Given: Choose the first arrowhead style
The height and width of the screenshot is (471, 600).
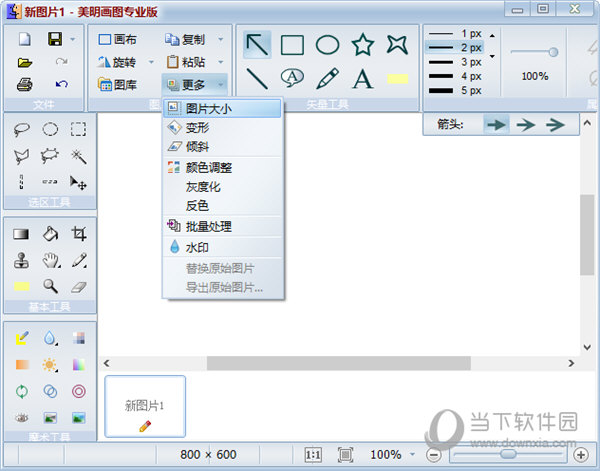Looking at the screenshot, I should click(x=496, y=124).
